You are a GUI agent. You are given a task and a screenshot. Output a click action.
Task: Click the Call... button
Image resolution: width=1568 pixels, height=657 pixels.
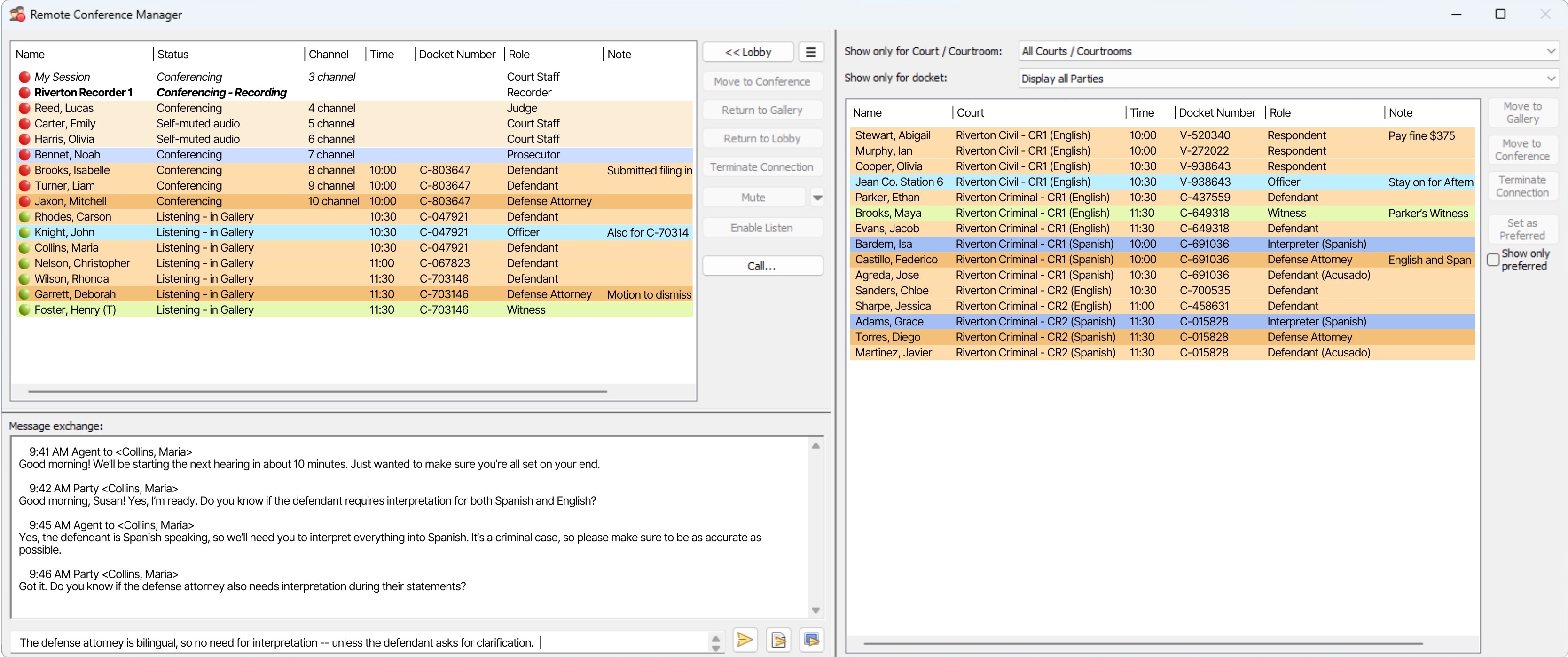(762, 266)
